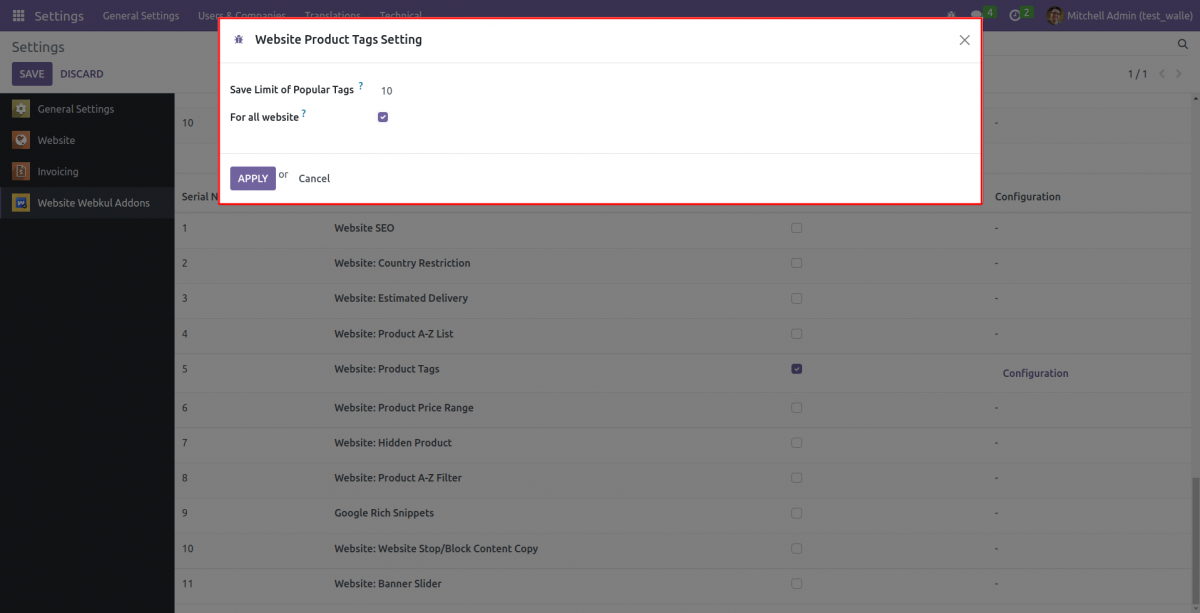The image size is (1200, 613).
Task: Select the General Settings sidebar icon
Action: [21, 108]
